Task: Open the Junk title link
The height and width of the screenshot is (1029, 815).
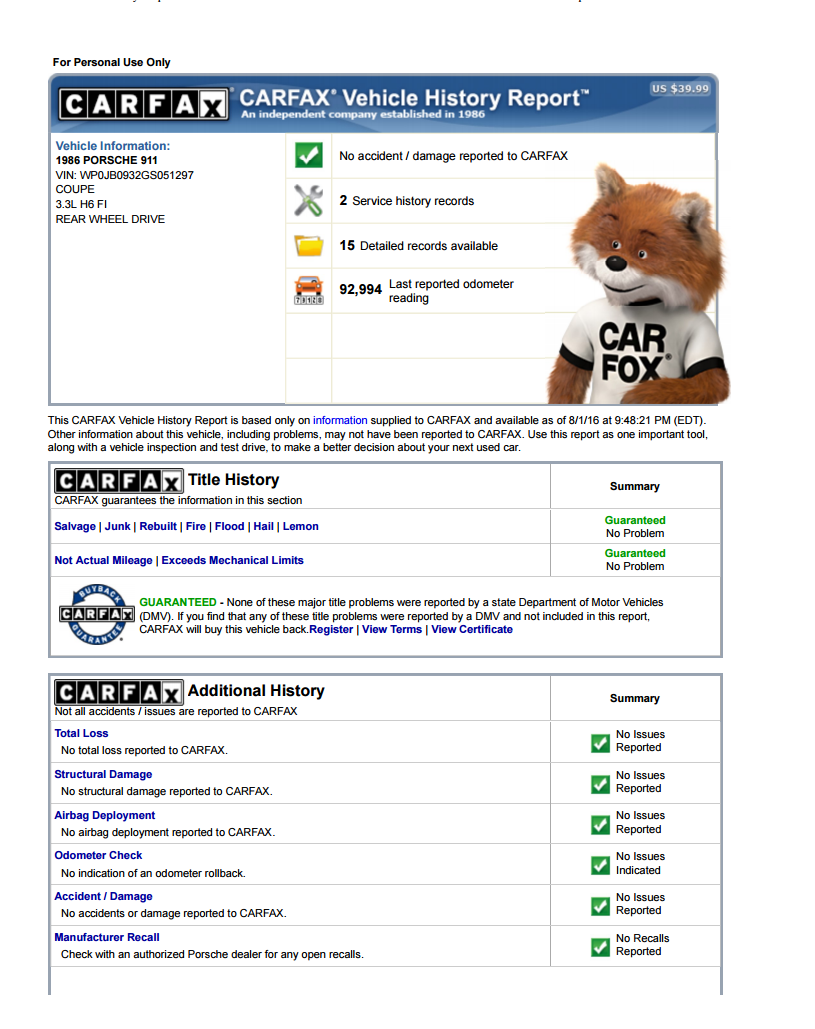Action: 117,526
